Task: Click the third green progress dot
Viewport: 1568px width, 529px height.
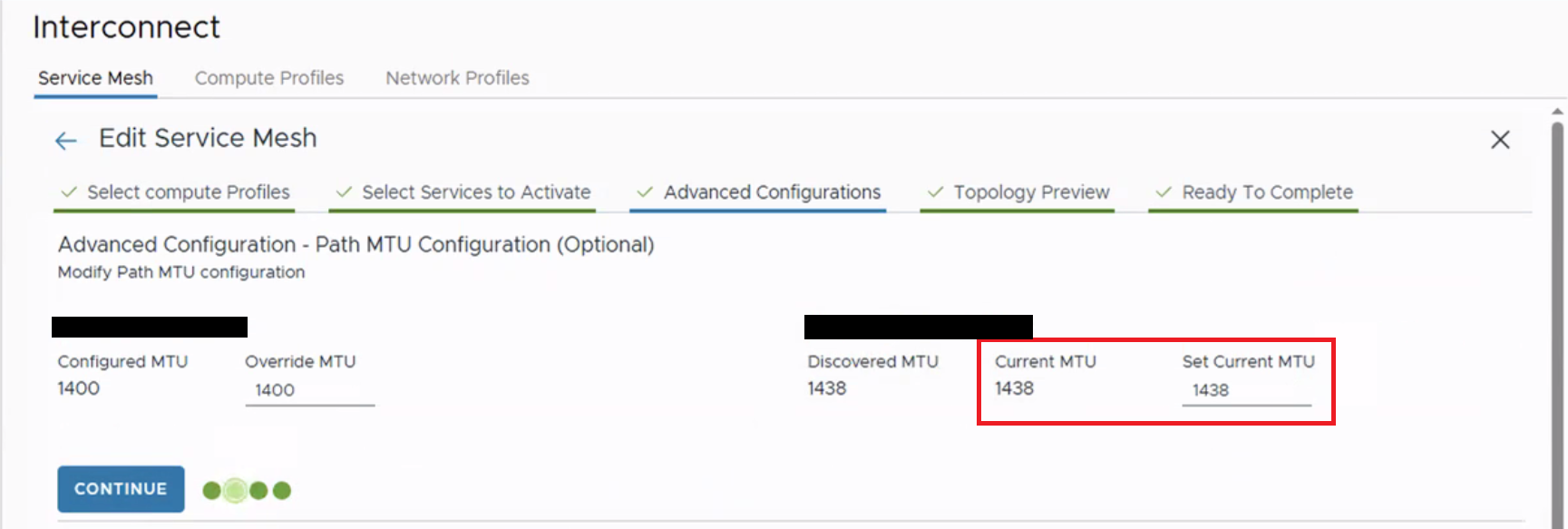Action: [258, 491]
